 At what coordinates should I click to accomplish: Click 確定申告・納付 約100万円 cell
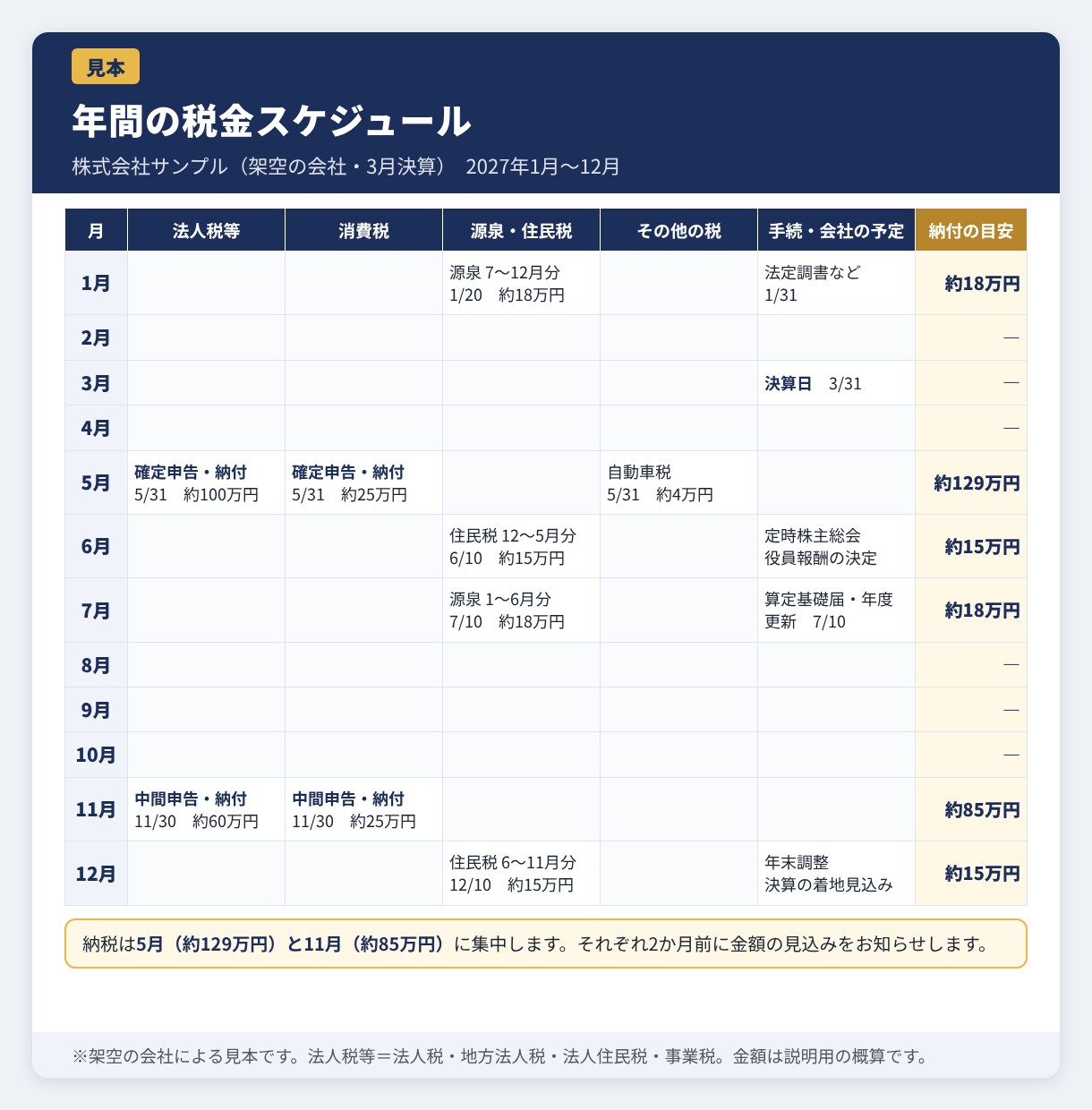pos(206,482)
